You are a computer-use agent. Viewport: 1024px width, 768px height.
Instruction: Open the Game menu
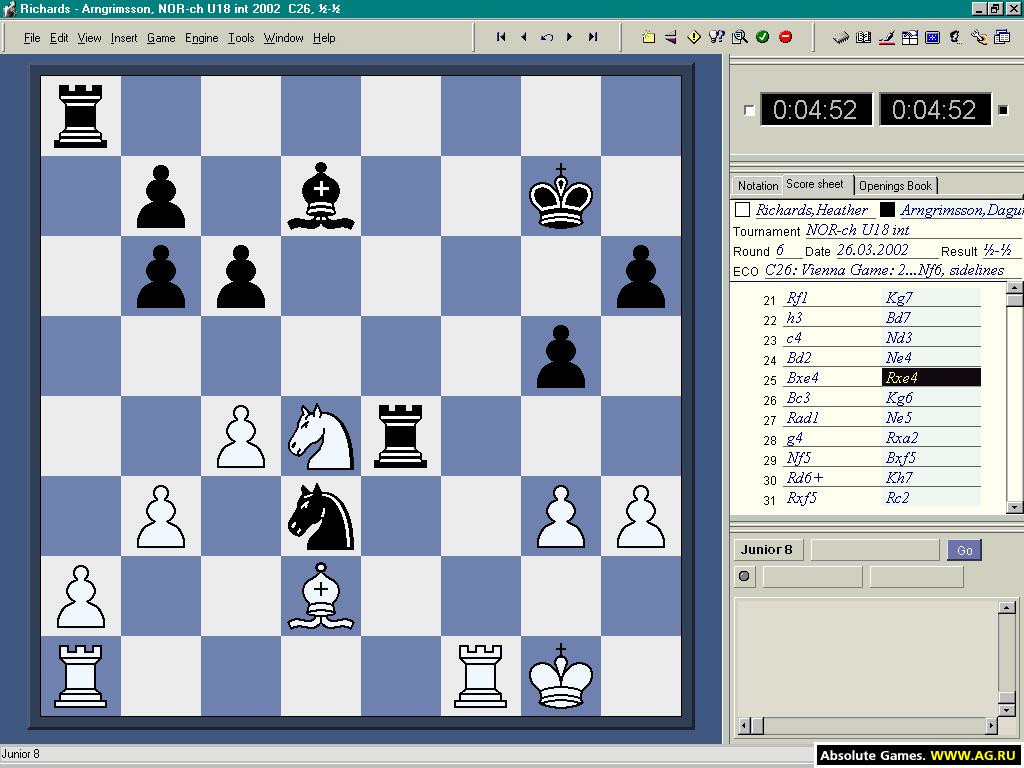point(161,38)
